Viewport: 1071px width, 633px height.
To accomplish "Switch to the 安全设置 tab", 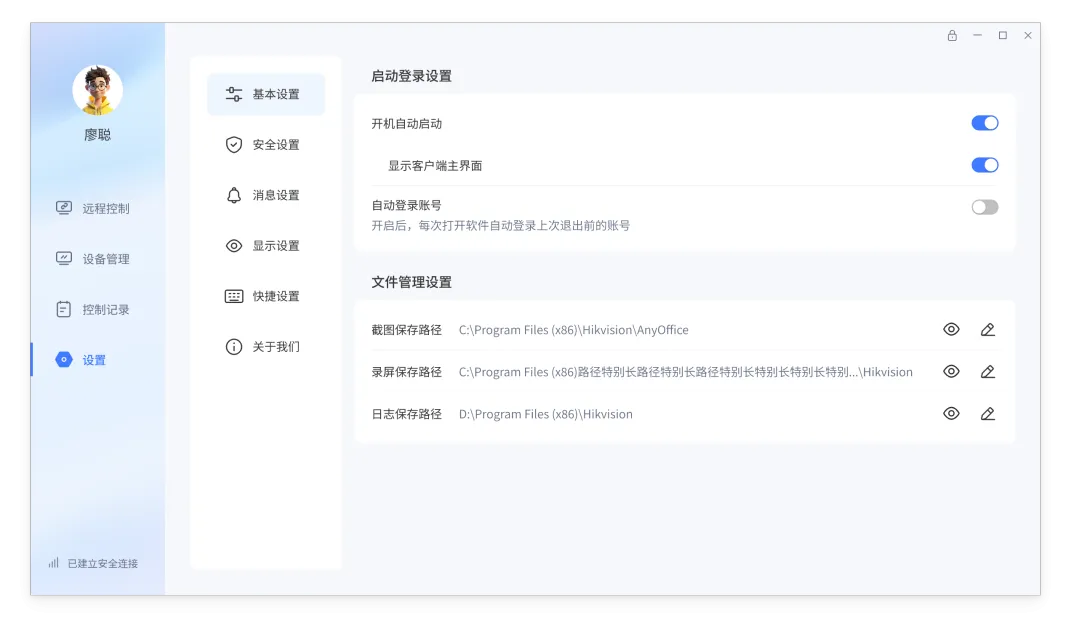I will point(265,144).
